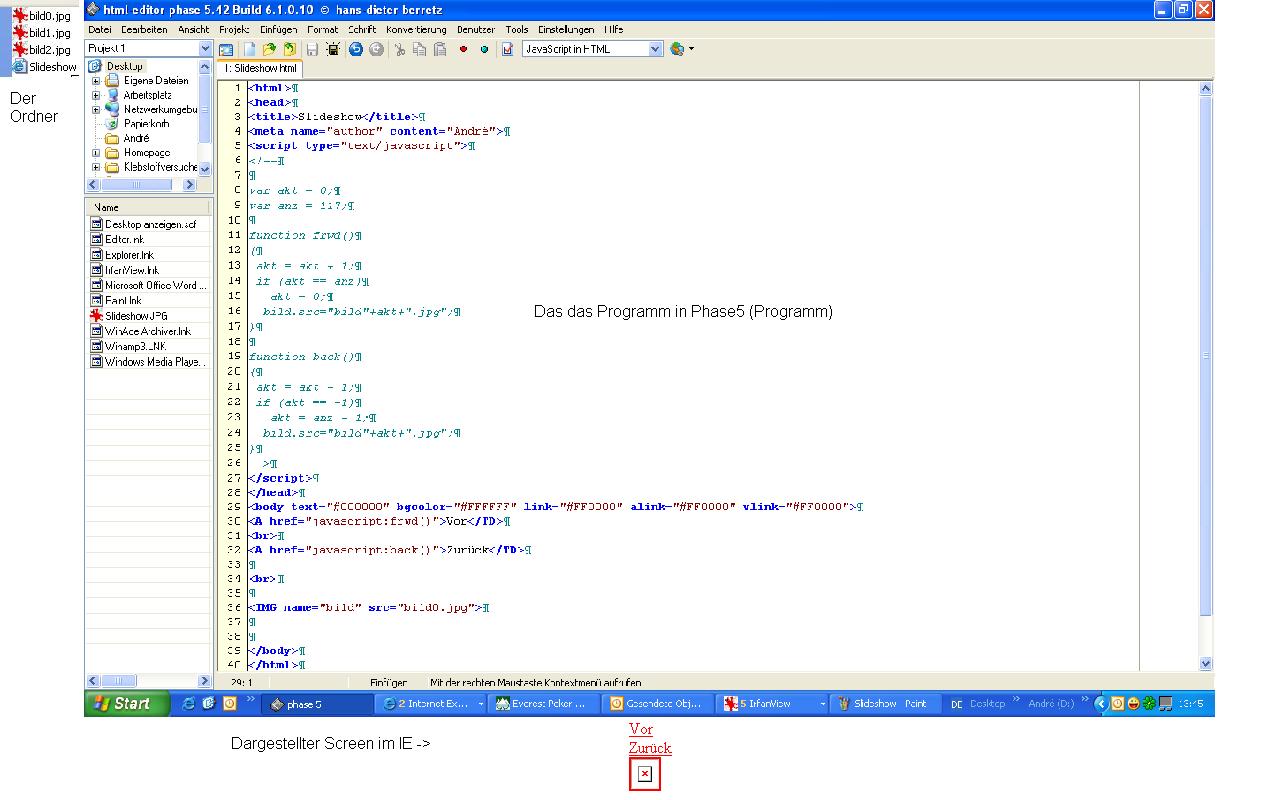Open the Bearbeiten menu
Viewport: 1280px width, 800px height.
pos(144,30)
